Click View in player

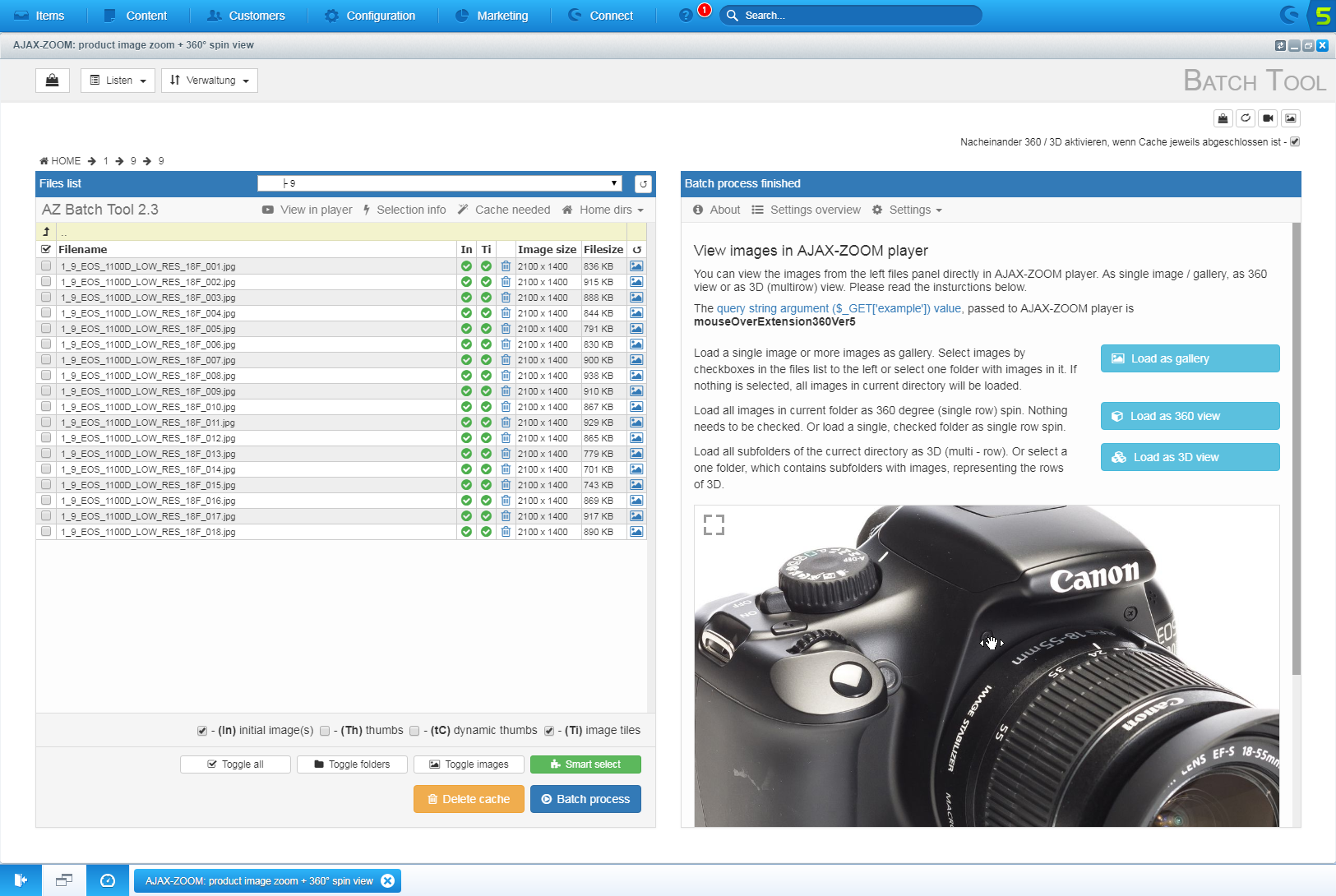click(307, 210)
